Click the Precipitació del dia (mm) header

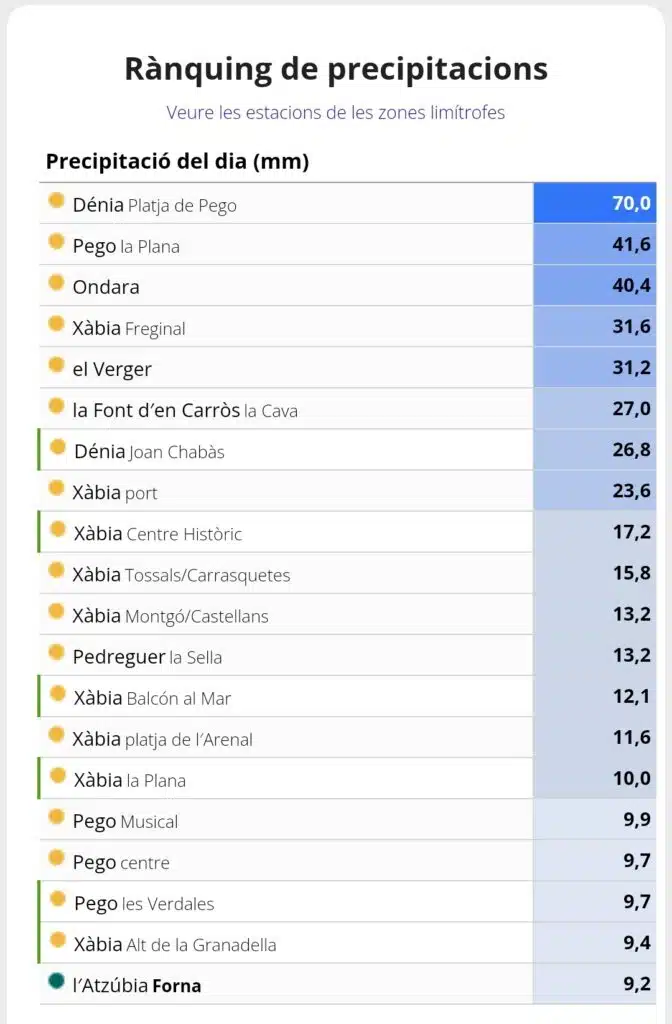(177, 161)
